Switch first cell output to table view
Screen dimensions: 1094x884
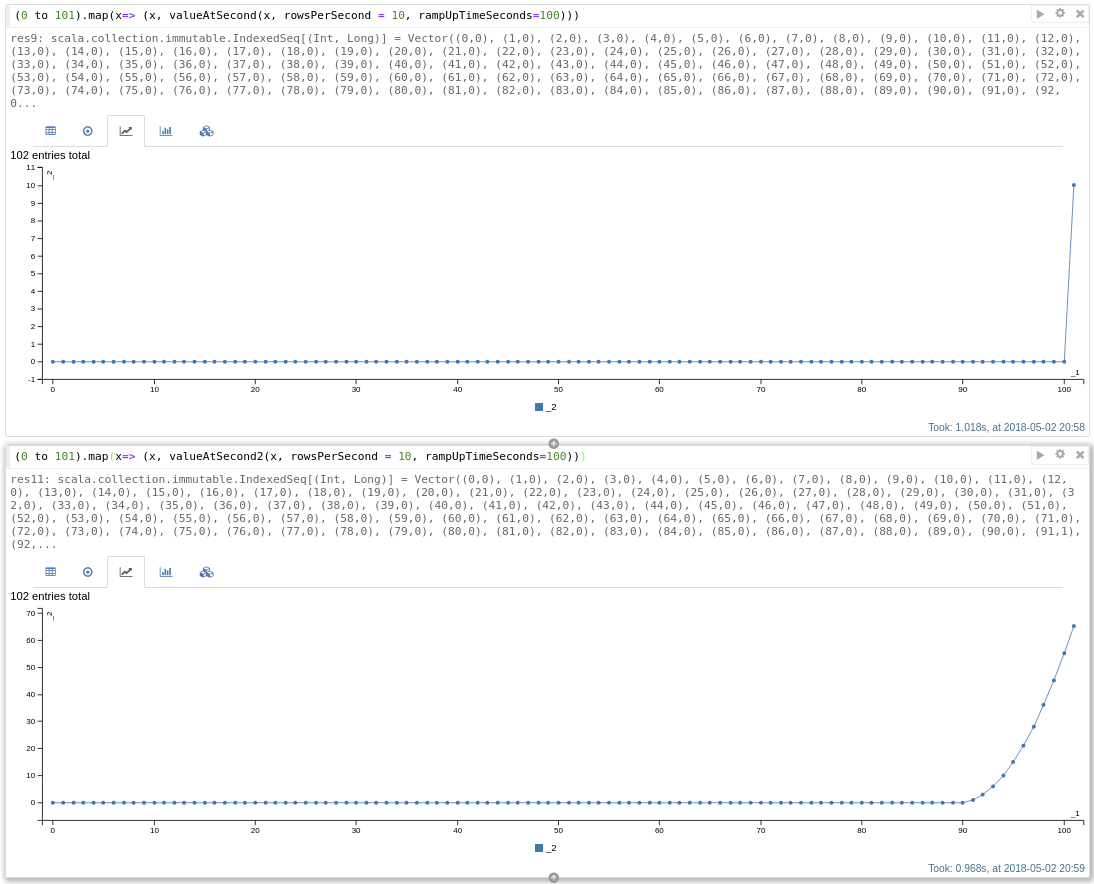click(x=51, y=130)
